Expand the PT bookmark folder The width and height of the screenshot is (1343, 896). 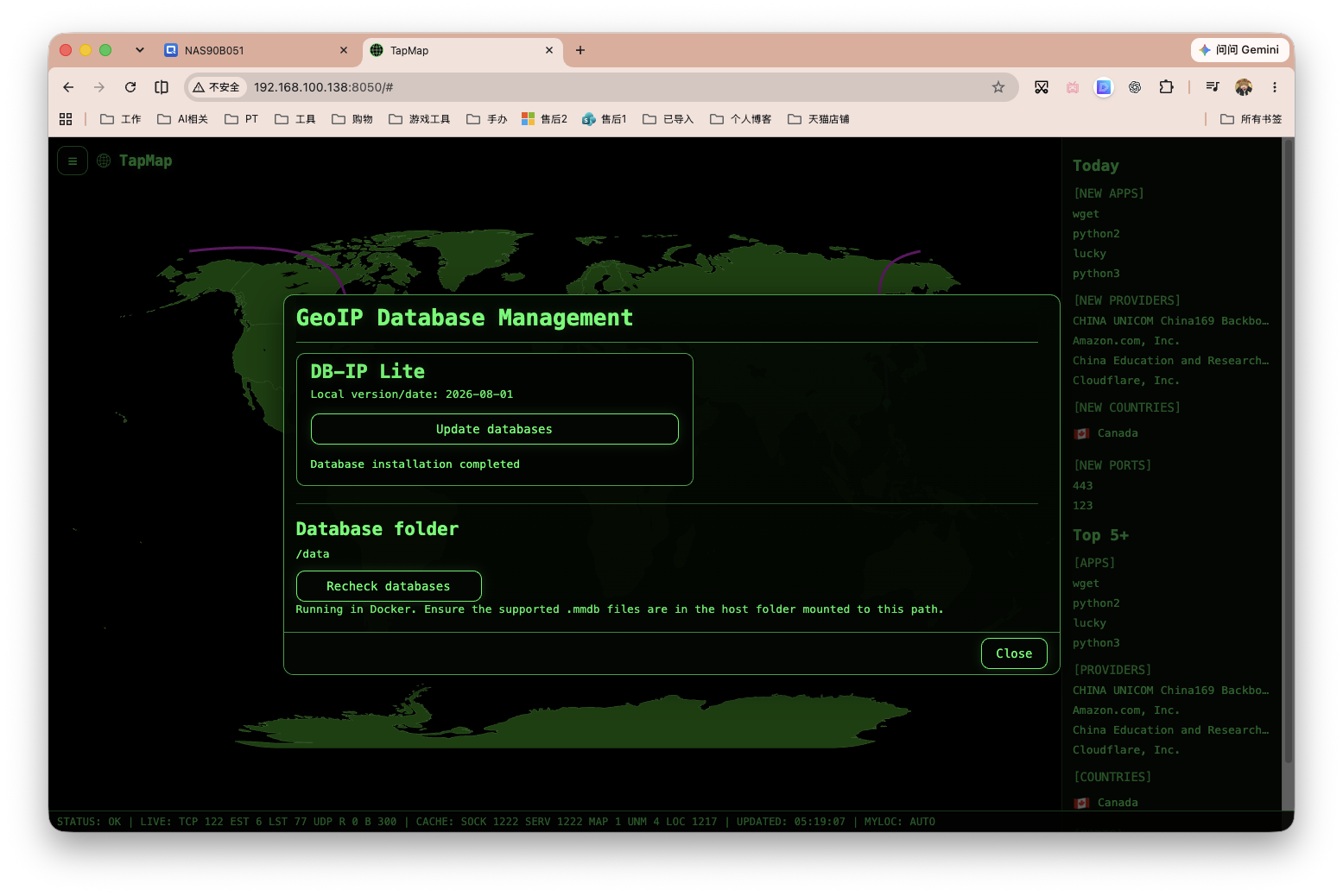(241, 119)
